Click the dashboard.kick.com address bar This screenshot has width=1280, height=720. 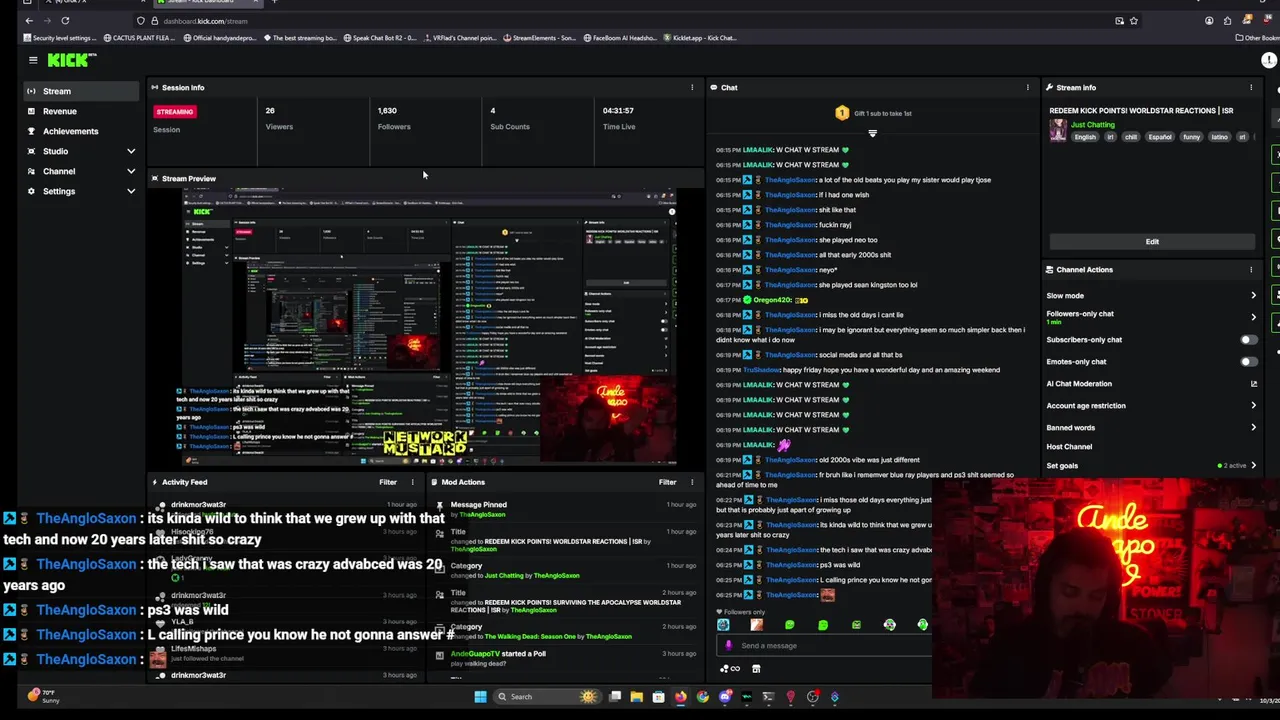205,21
